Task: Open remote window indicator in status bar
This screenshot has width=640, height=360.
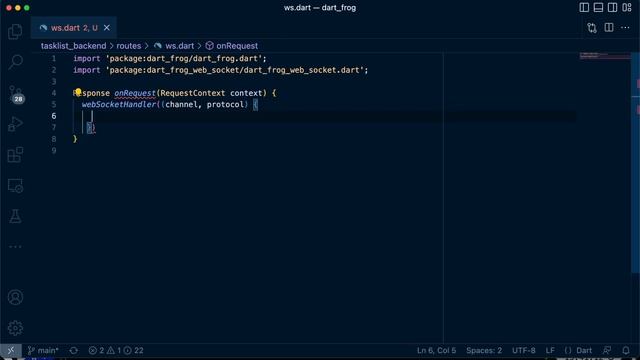Action: coord(11,350)
